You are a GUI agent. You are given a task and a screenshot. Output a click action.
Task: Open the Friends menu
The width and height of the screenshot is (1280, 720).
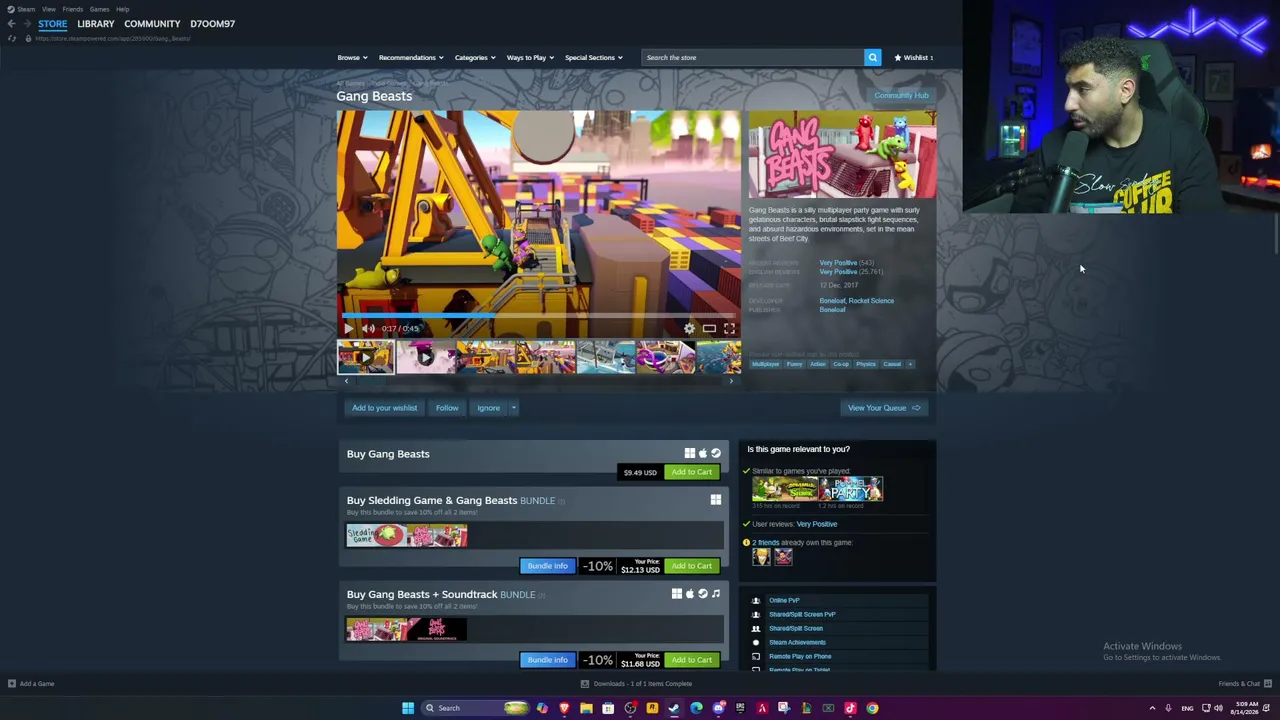(x=72, y=9)
